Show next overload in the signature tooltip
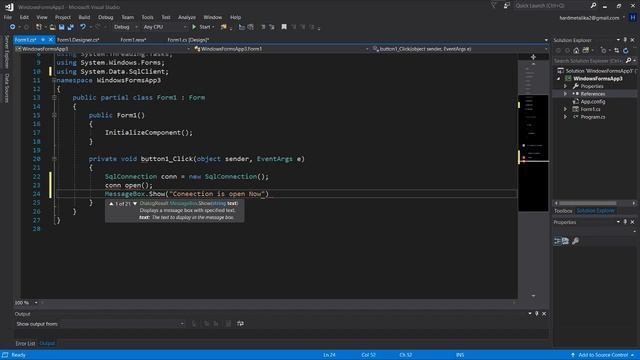The height and width of the screenshot is (360, 640). coord(135,203)
